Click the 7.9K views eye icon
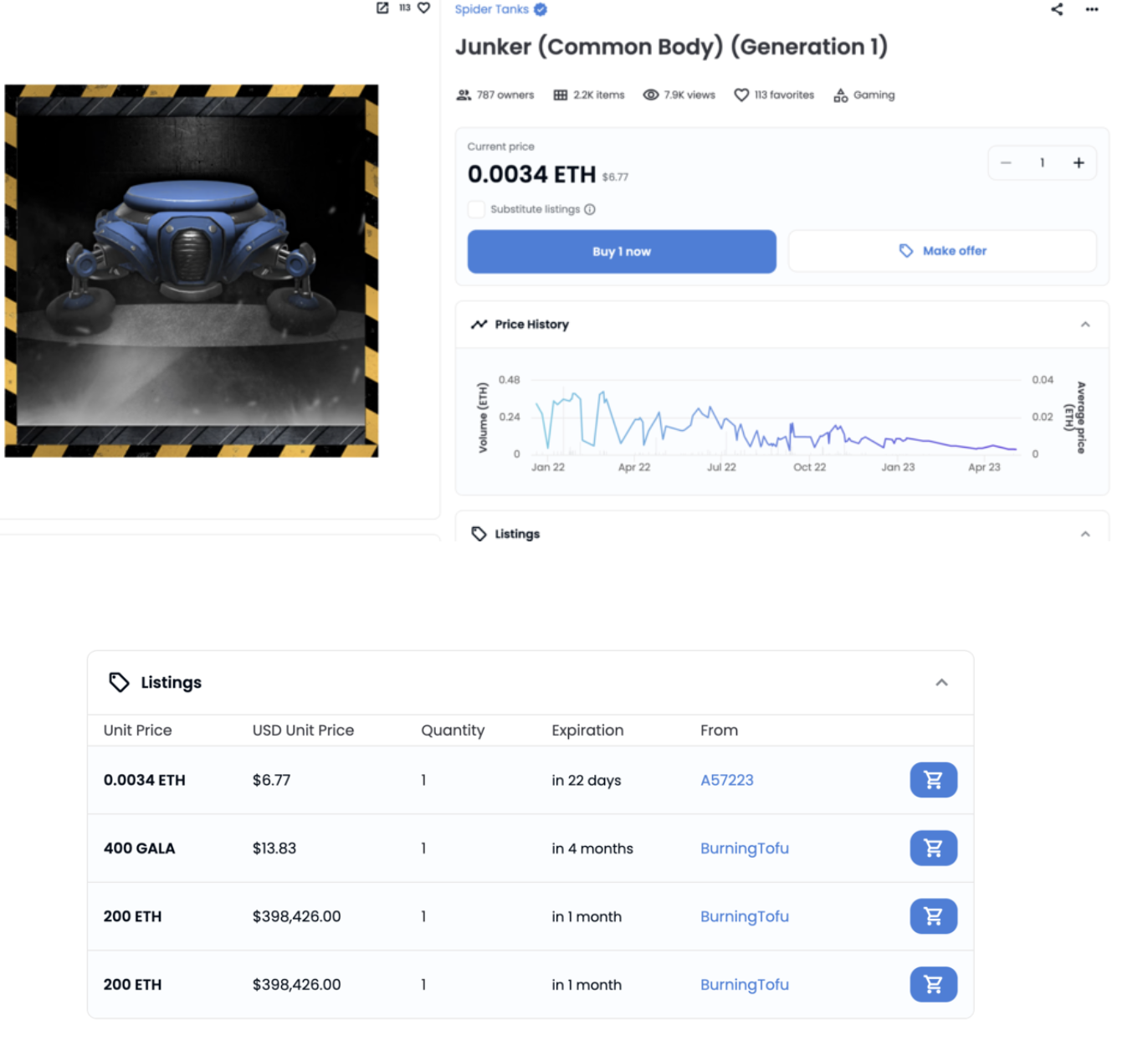Image resolution: width=1148 pixels, height=1056 pixels. click(x=650, y=95)
